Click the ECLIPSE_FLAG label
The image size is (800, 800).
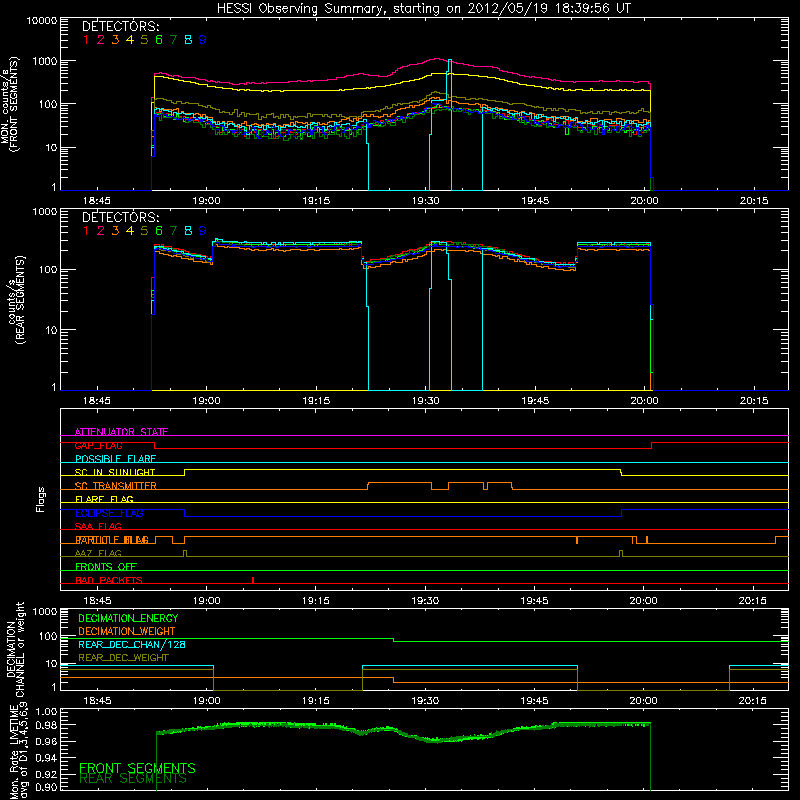click(109, 513)
